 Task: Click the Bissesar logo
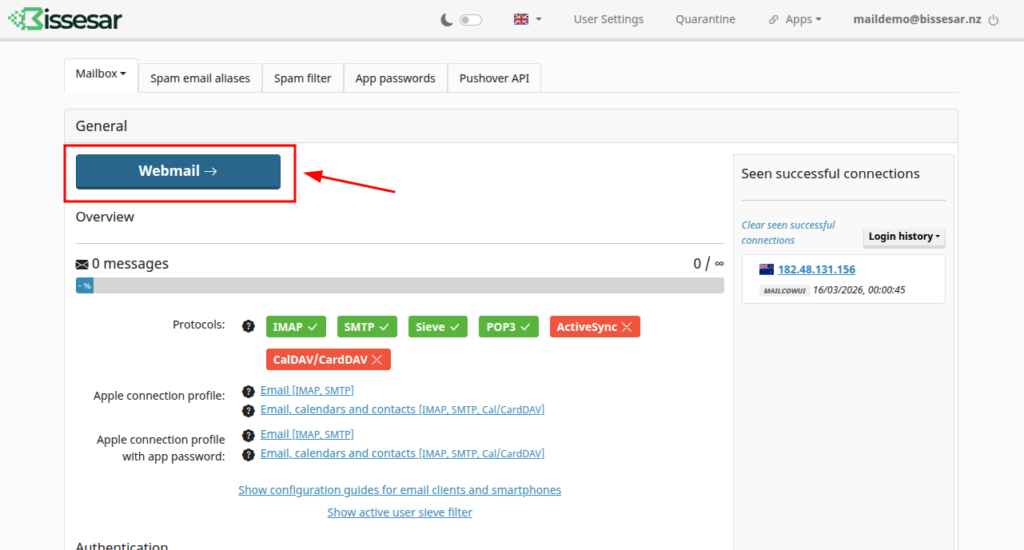coord(66,19)
